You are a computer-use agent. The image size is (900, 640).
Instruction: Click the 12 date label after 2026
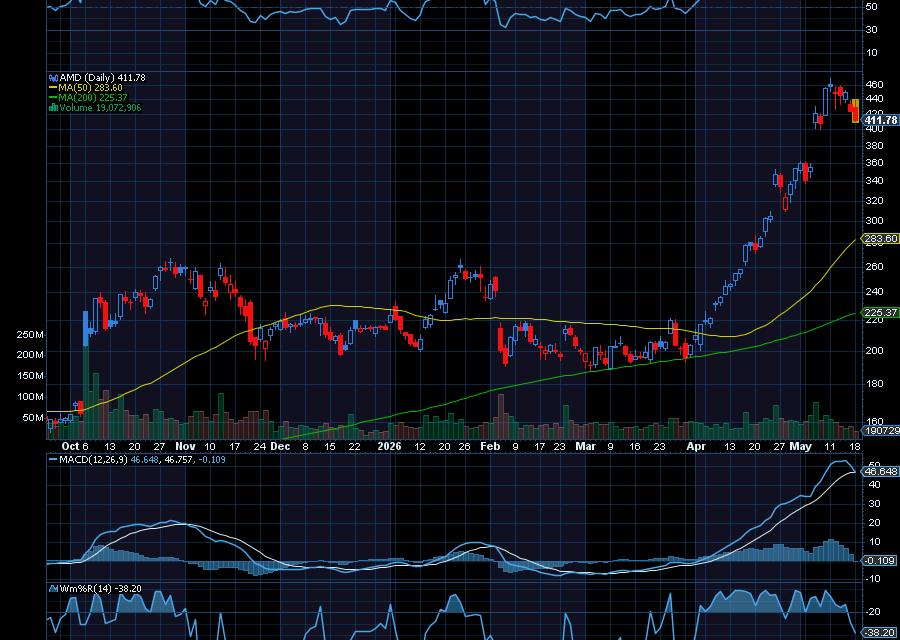click(x=420, y=447)
